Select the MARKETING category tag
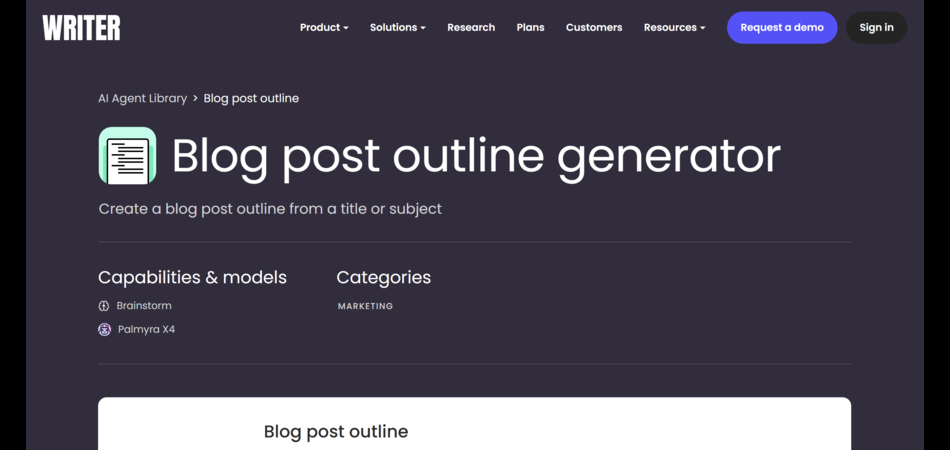This screenshot has height=450, width=950. pos(365,306)
